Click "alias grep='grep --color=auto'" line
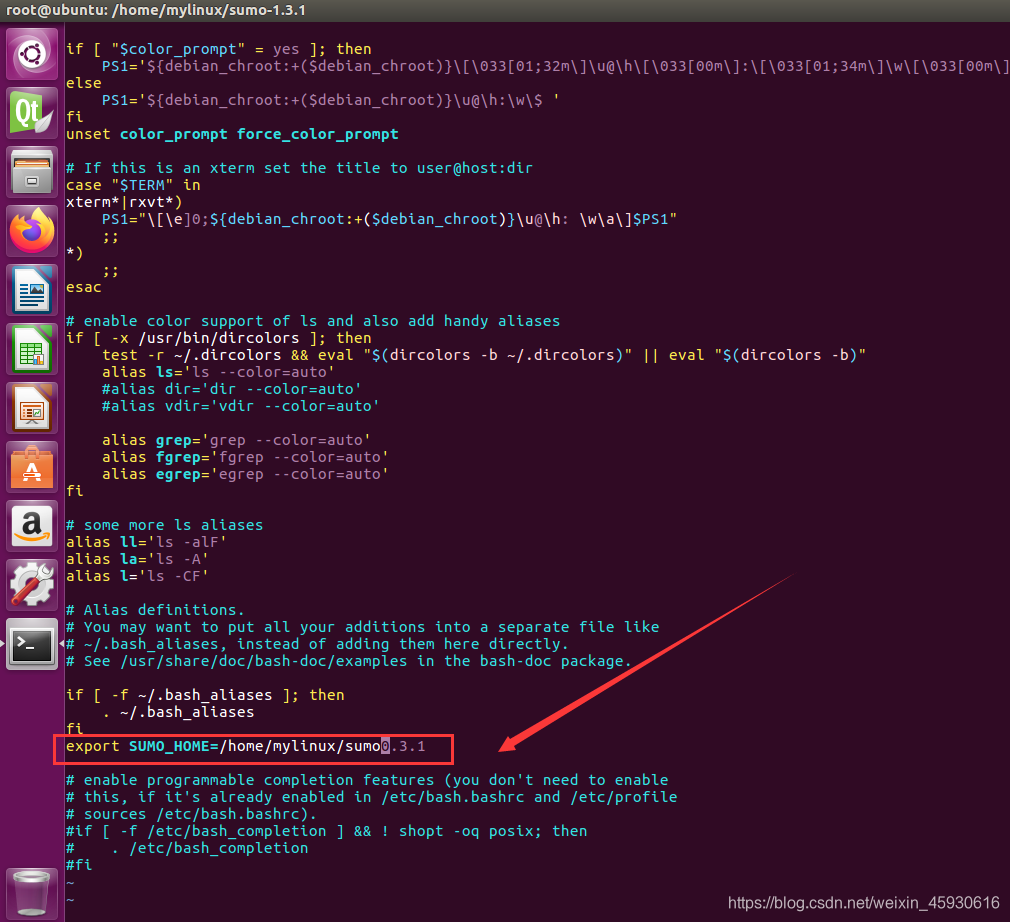Image resolution: width=1010 pixels, height=922 pixels. point(236,440)
